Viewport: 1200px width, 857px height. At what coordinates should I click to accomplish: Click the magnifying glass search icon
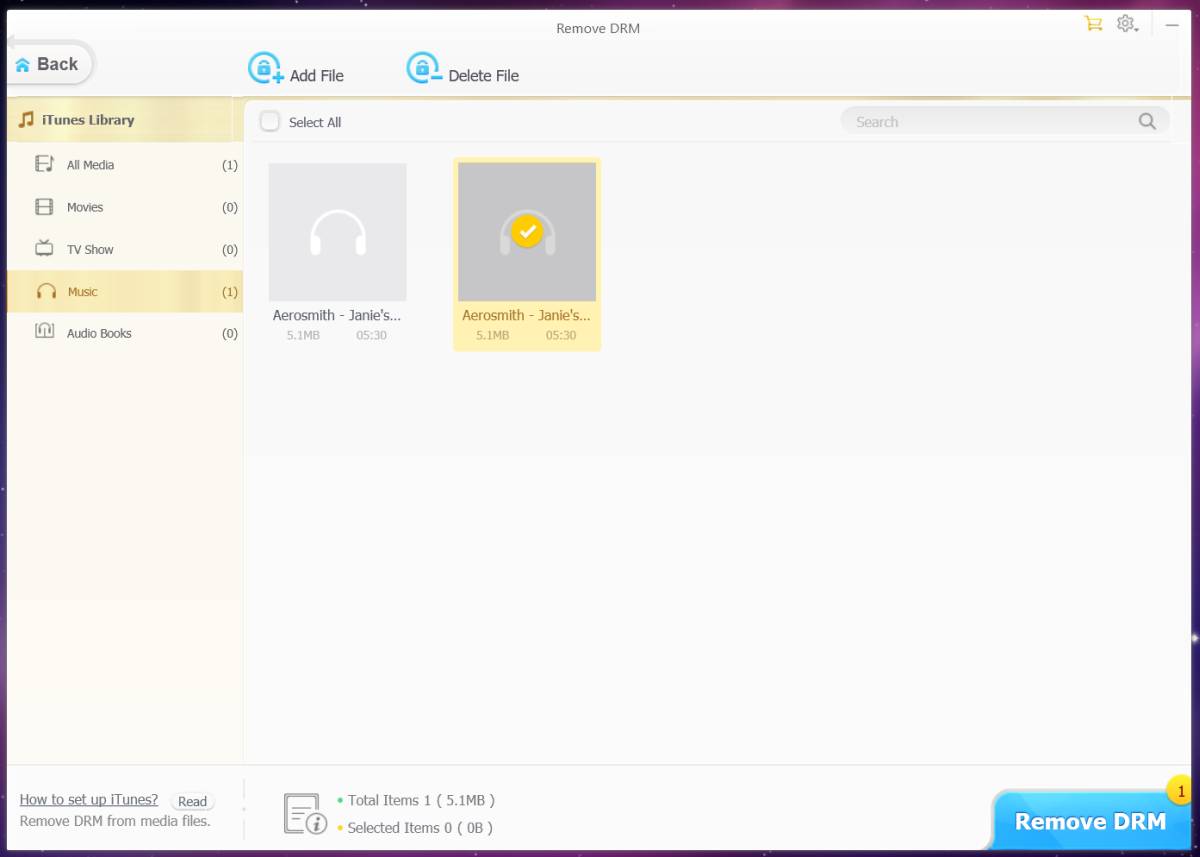[x=1147, y=121]
